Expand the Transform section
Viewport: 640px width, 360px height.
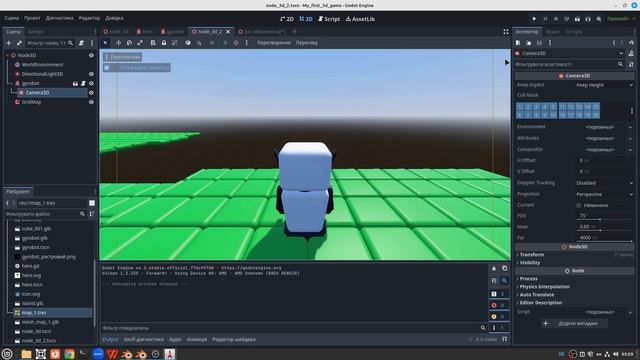pos(575,255)
